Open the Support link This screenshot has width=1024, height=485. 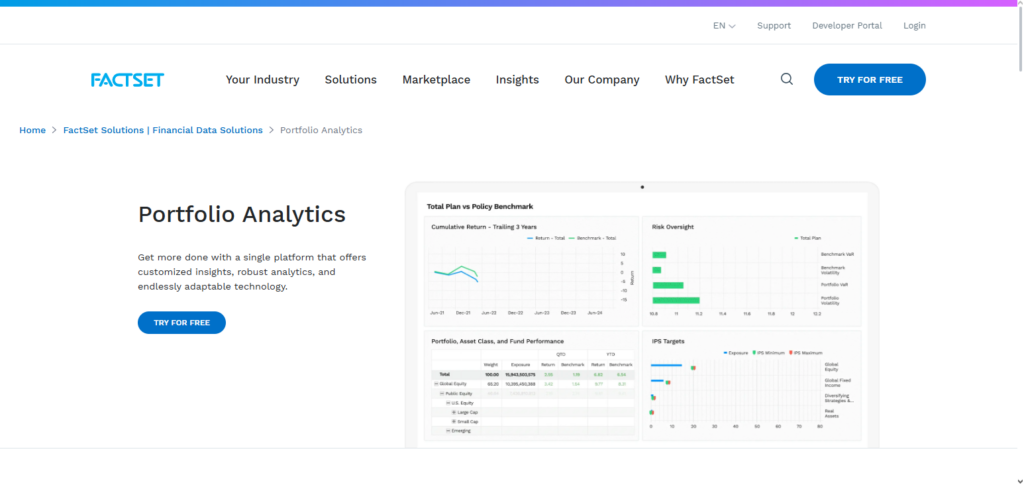coord(774,25)
